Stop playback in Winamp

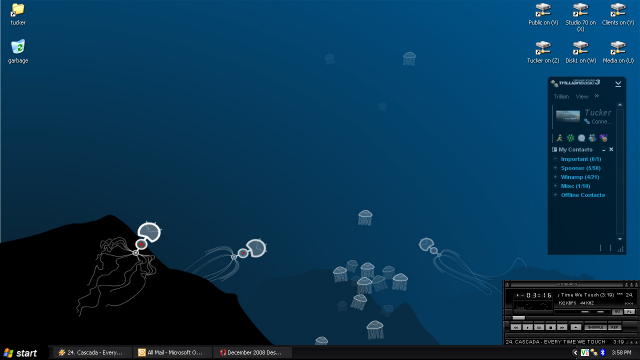coord(551,327)
